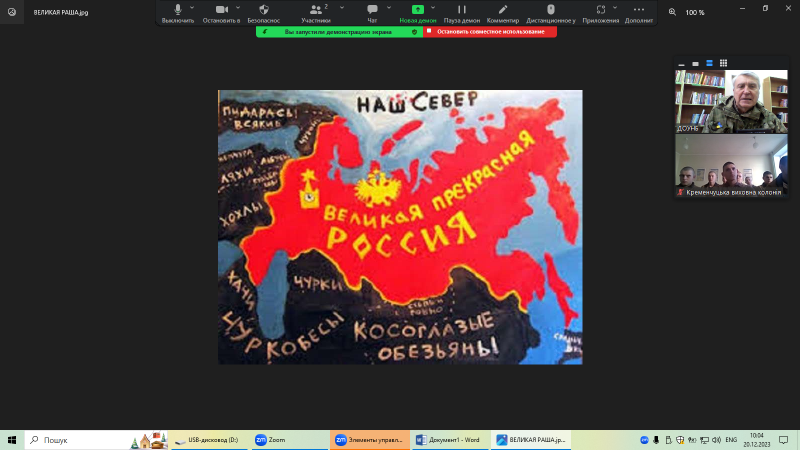Open the Комментировать annotation pencil tool

pos(503,13)
